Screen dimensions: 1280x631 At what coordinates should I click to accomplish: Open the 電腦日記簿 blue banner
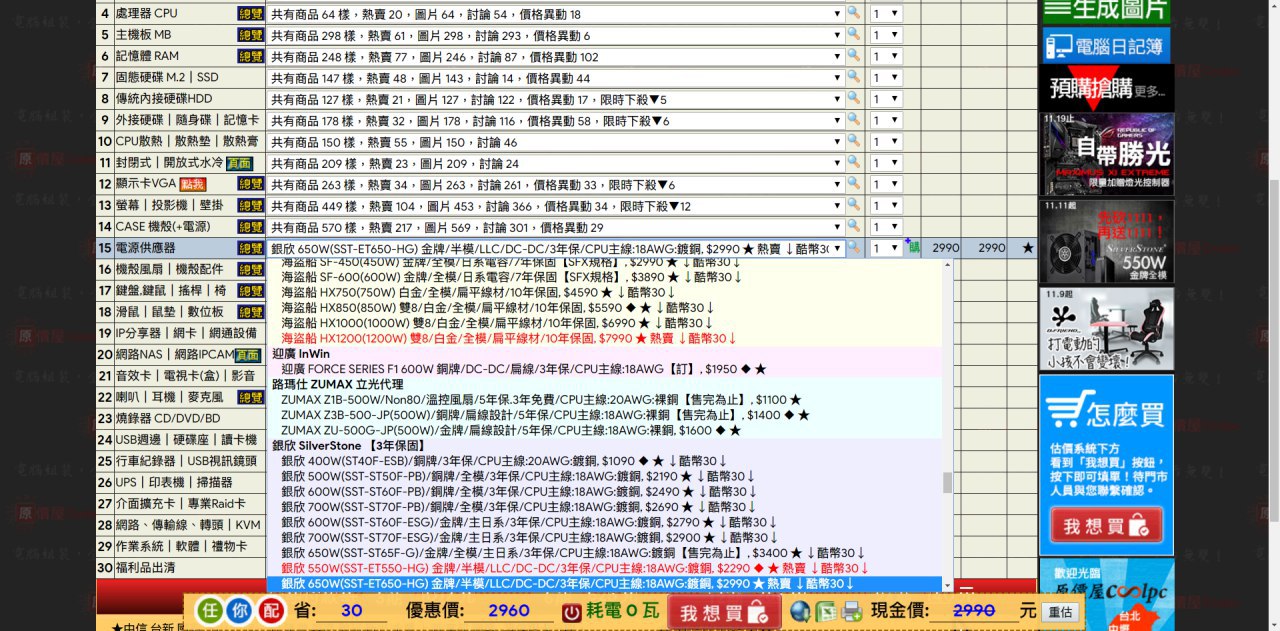click(1106, 46)
